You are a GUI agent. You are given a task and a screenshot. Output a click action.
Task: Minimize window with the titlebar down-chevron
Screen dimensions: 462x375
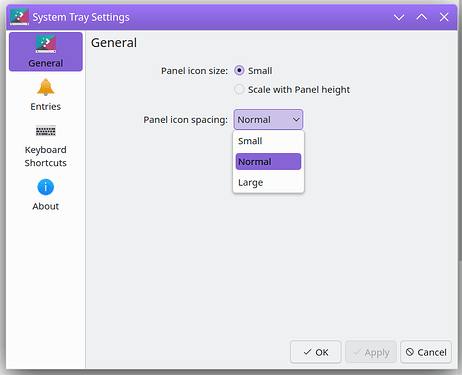[x=399, y=17]
